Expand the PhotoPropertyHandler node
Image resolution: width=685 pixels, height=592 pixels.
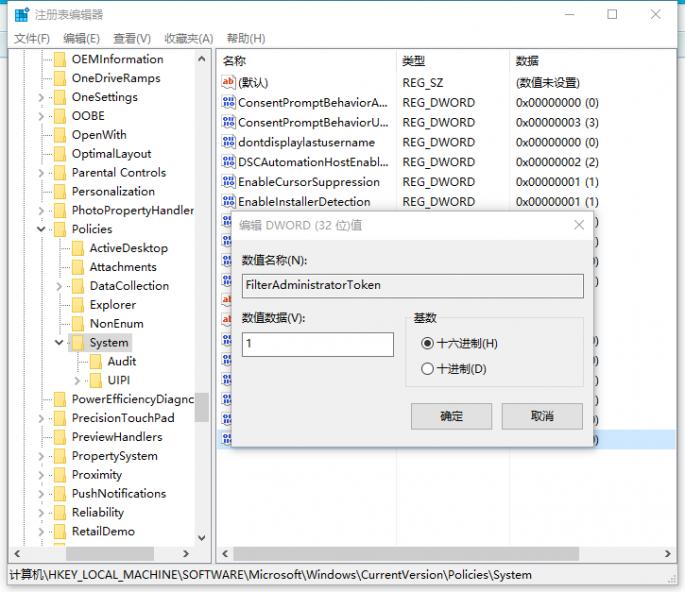41,211
